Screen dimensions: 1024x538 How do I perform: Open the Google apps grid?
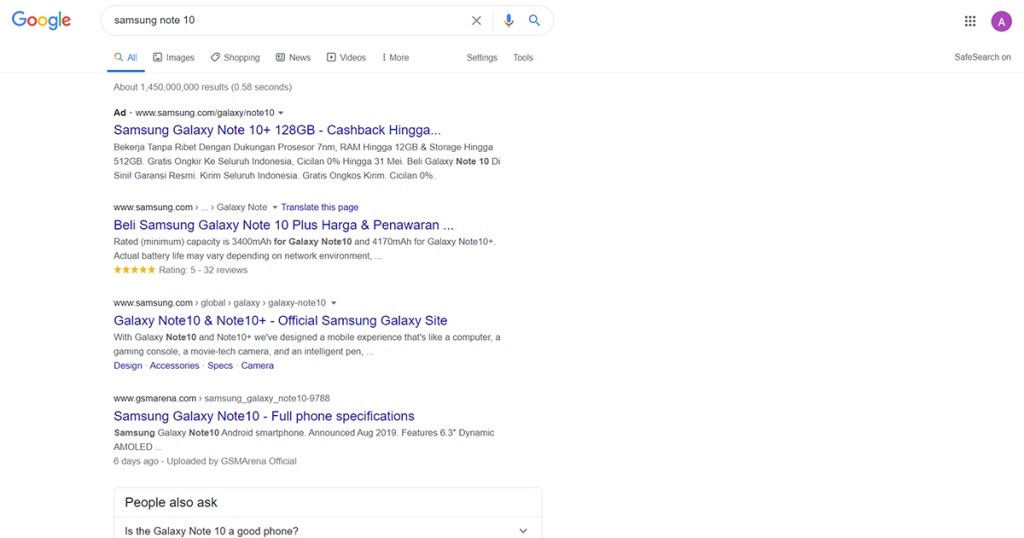point(970,21)
